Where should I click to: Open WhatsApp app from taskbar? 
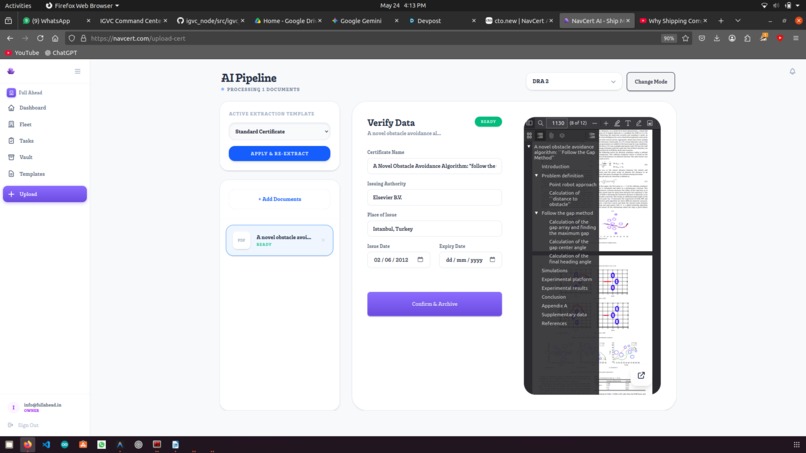click(x=102, y=445)
